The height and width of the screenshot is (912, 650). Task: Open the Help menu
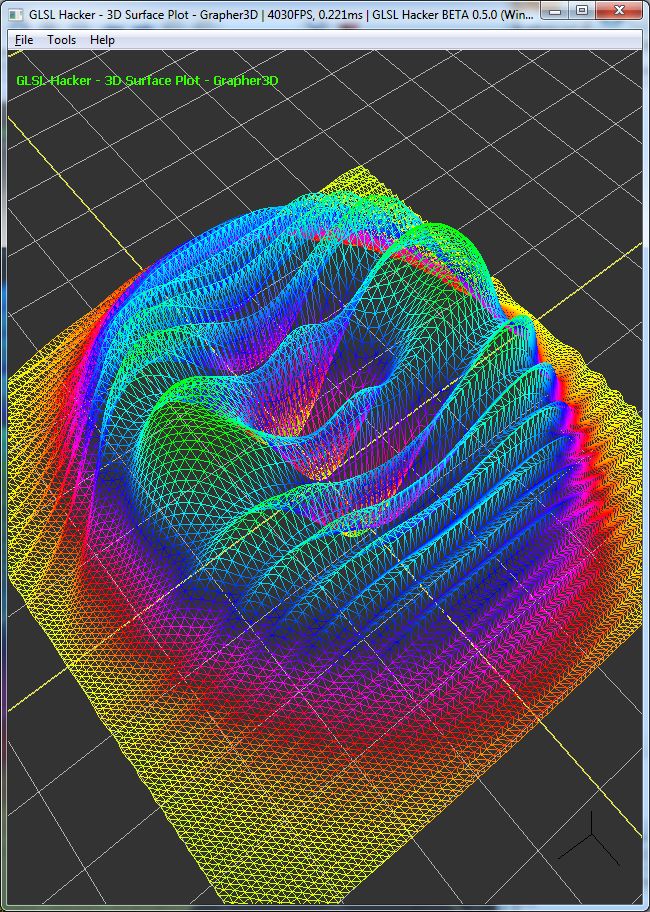(102, 40)
